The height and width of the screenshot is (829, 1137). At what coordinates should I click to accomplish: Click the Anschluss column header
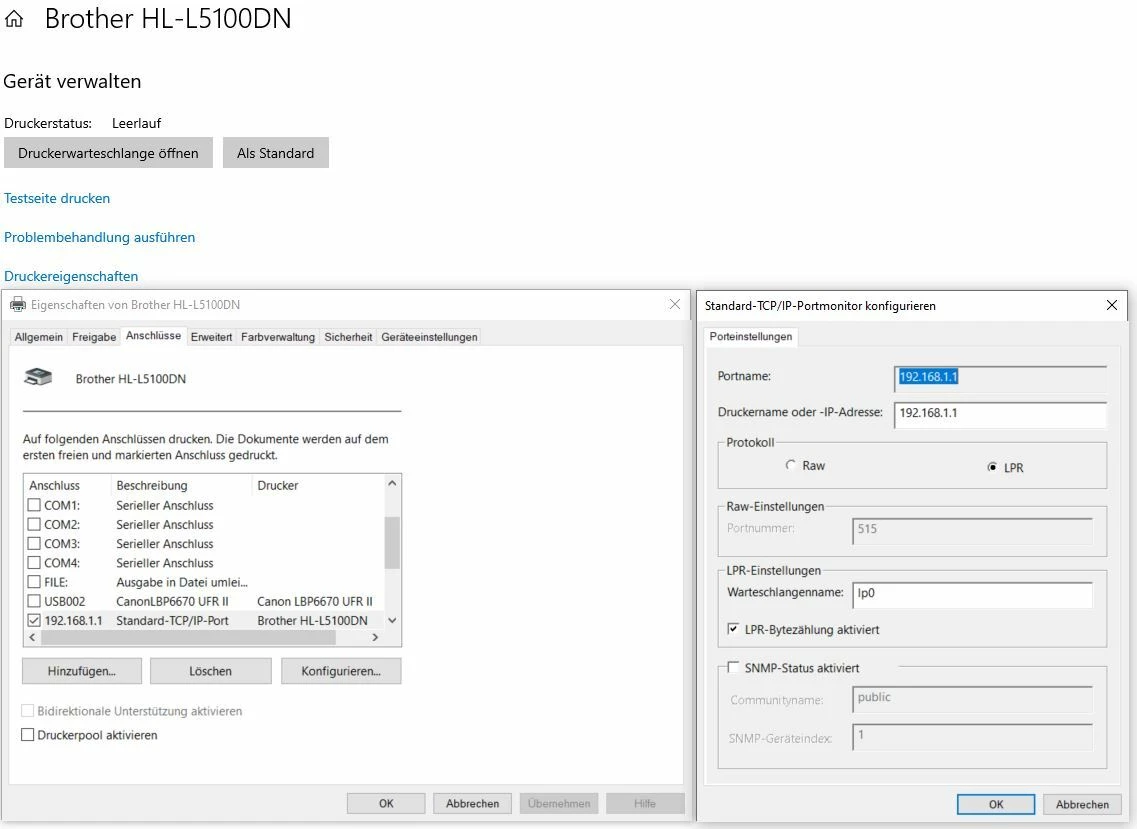pos(68,485)
